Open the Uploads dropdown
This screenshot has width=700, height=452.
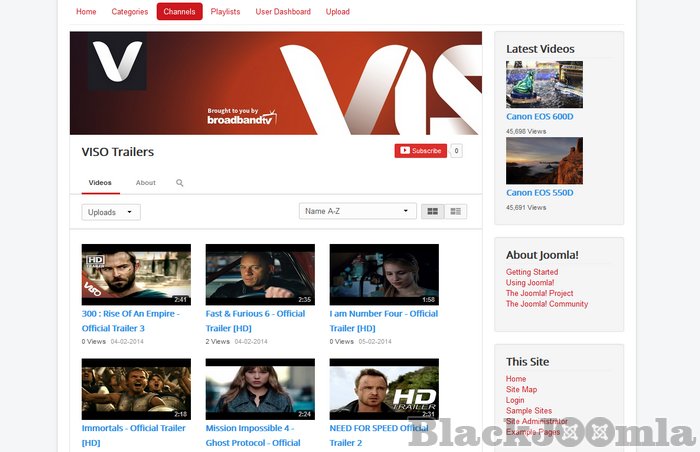coord(111,212)
